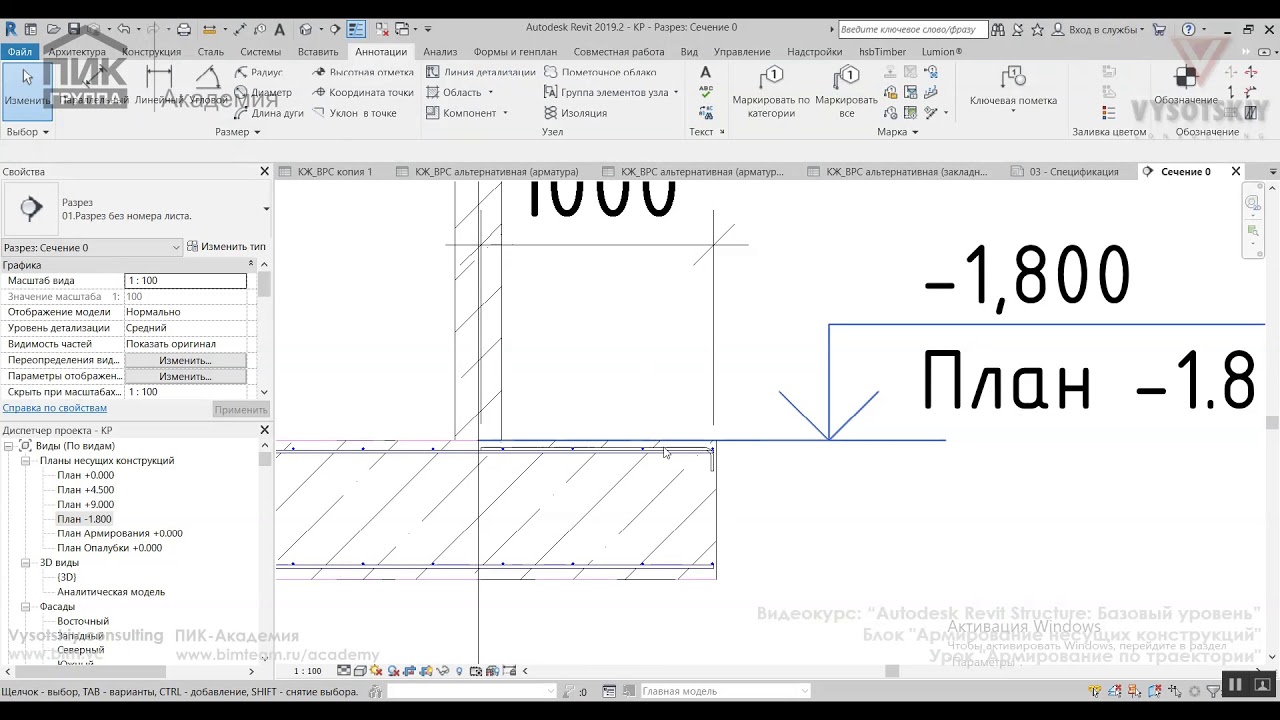This screenshot has width=1280, height=720.
Task: Click the Print icon in quick access toolbar
Action: click(x=183, y=29)
